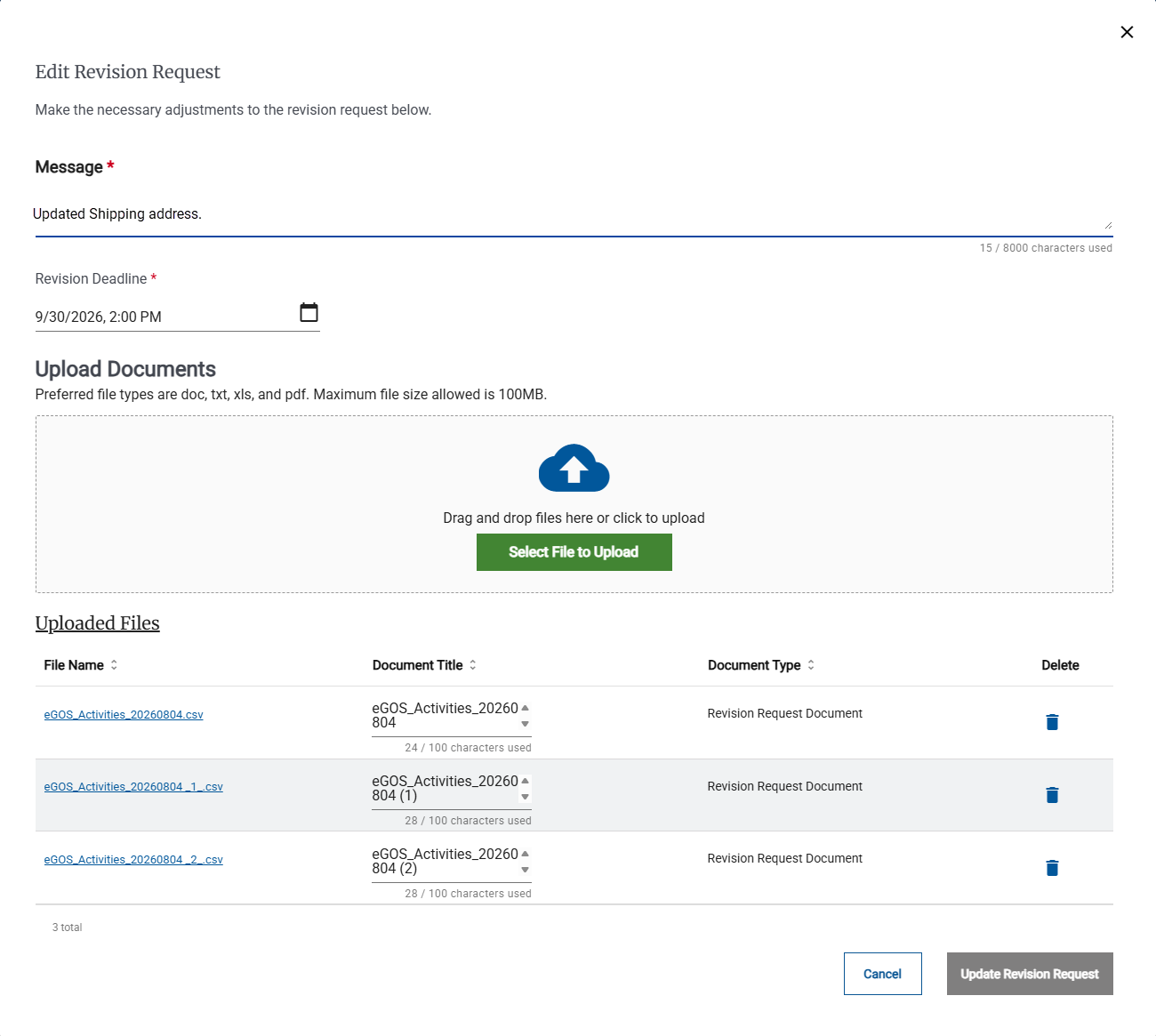Select the first row's Revision Request Document type
Viewport: 1156px width, 1036px height.
(785, 713)
